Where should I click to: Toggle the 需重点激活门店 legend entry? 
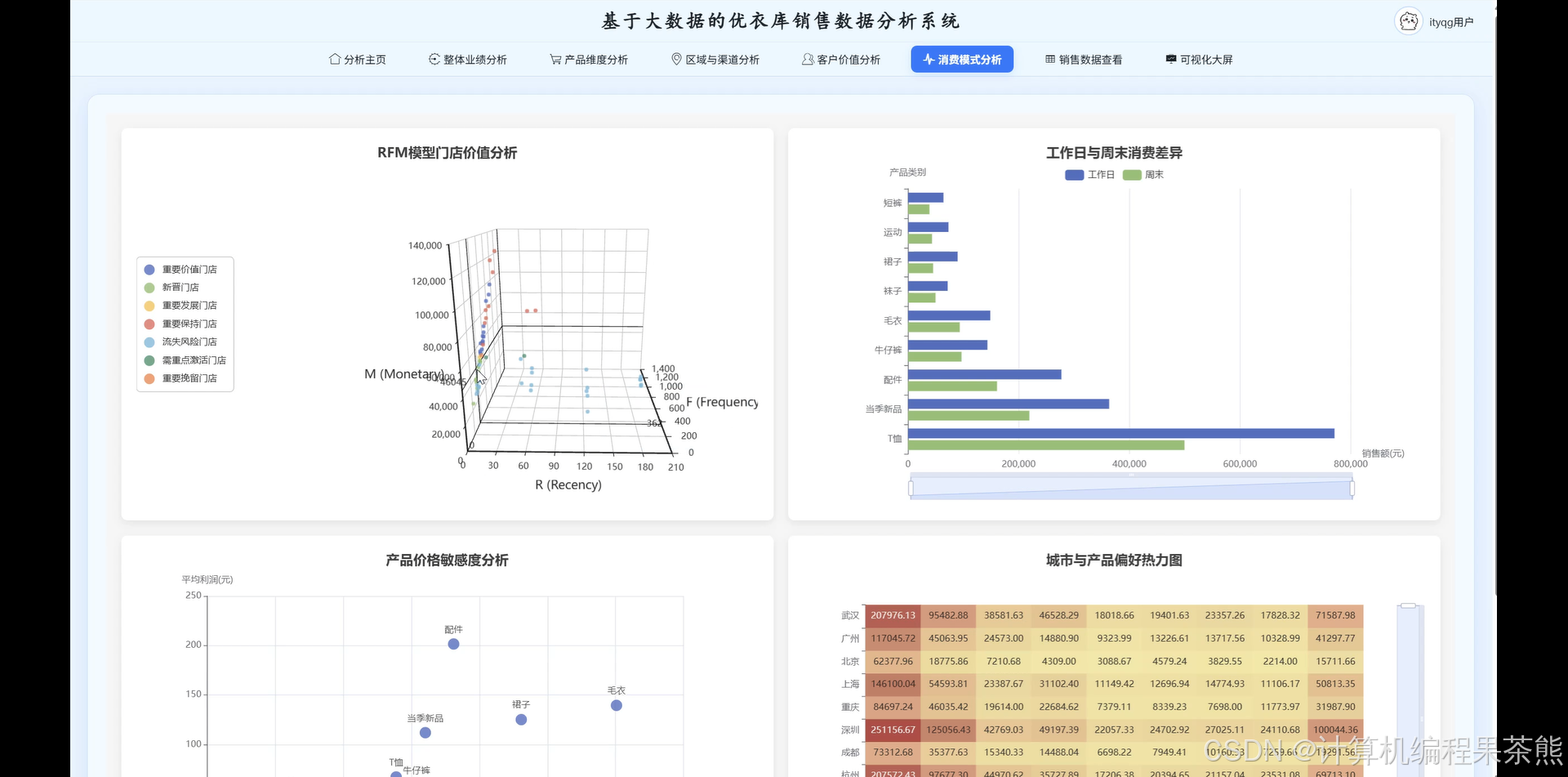[x=185, y=360]
